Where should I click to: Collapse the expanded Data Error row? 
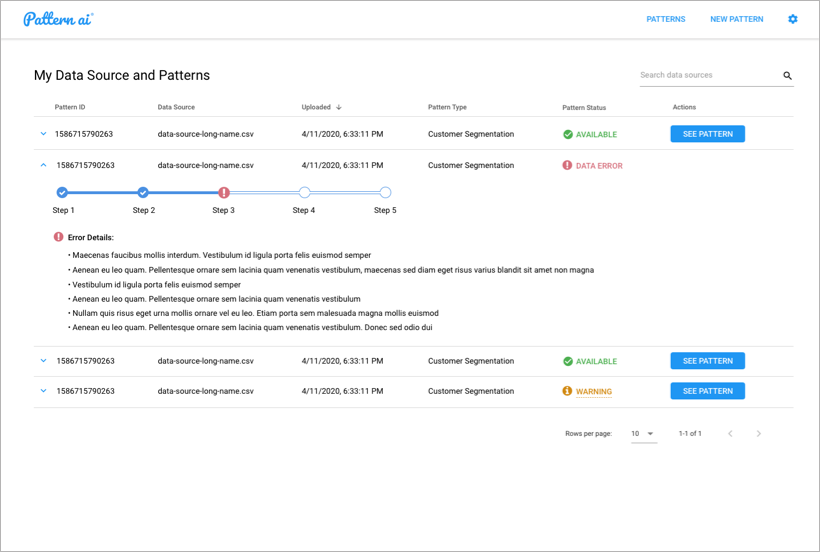(43, 165)
